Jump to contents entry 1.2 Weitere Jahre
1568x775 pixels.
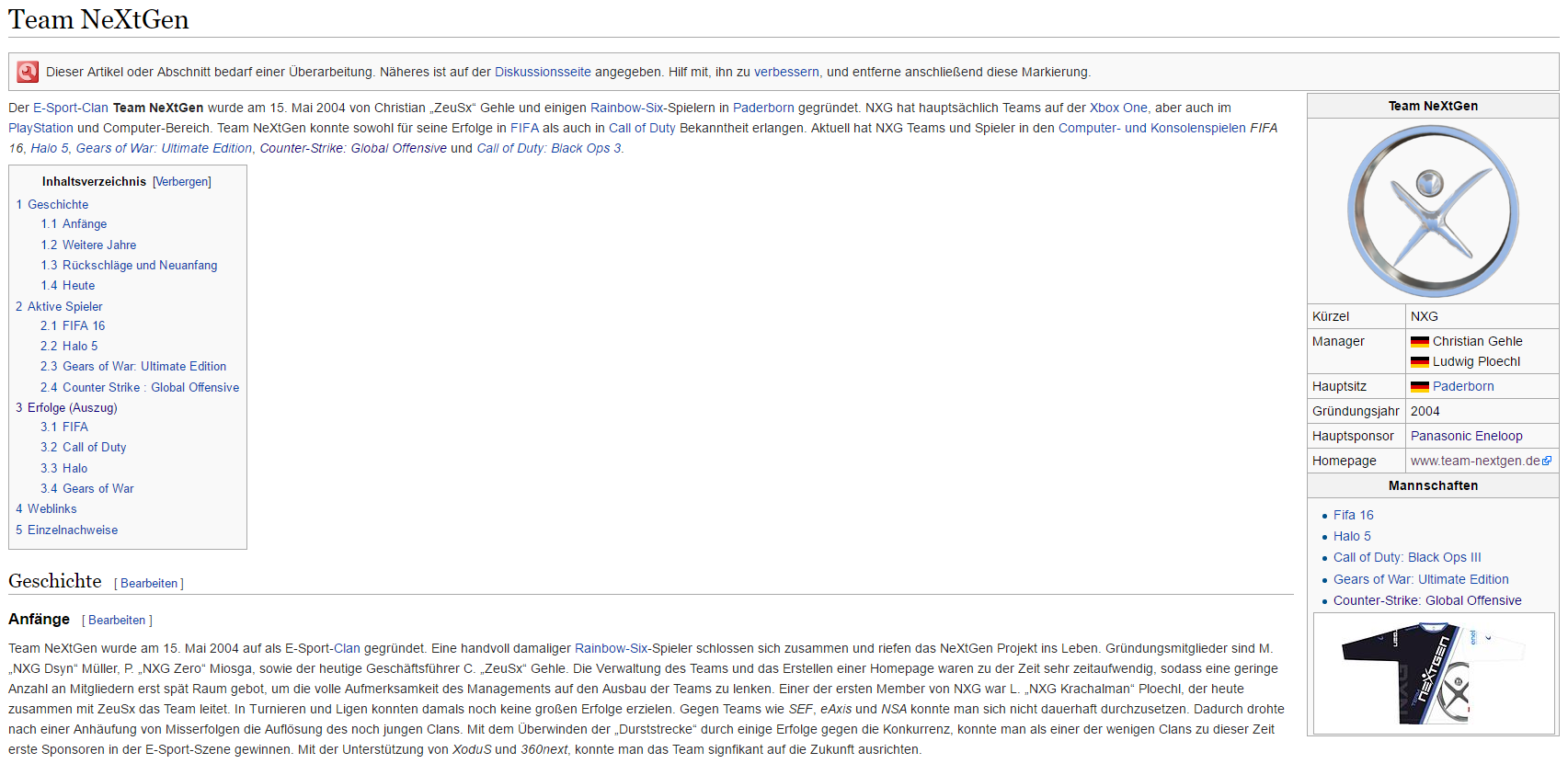point(88,245)
